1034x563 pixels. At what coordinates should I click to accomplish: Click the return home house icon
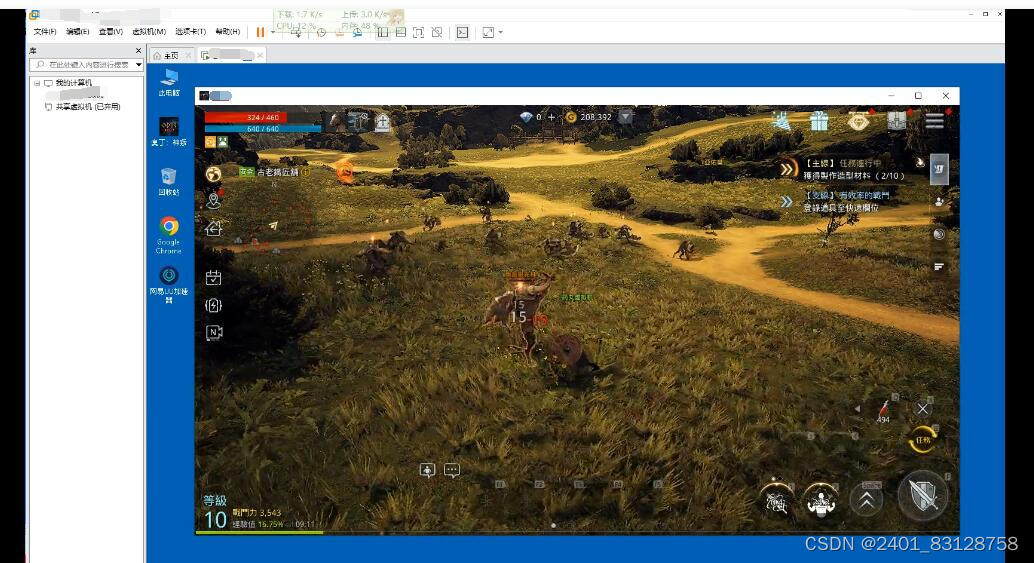point(213,229)
